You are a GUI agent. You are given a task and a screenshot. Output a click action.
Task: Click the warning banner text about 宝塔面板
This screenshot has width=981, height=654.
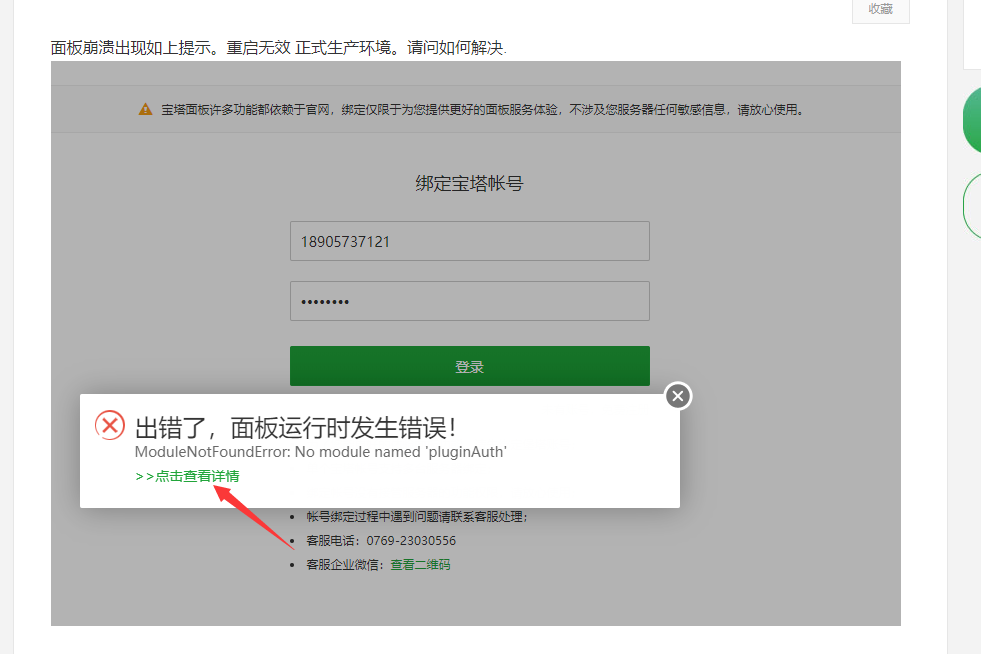coord(482,110)
